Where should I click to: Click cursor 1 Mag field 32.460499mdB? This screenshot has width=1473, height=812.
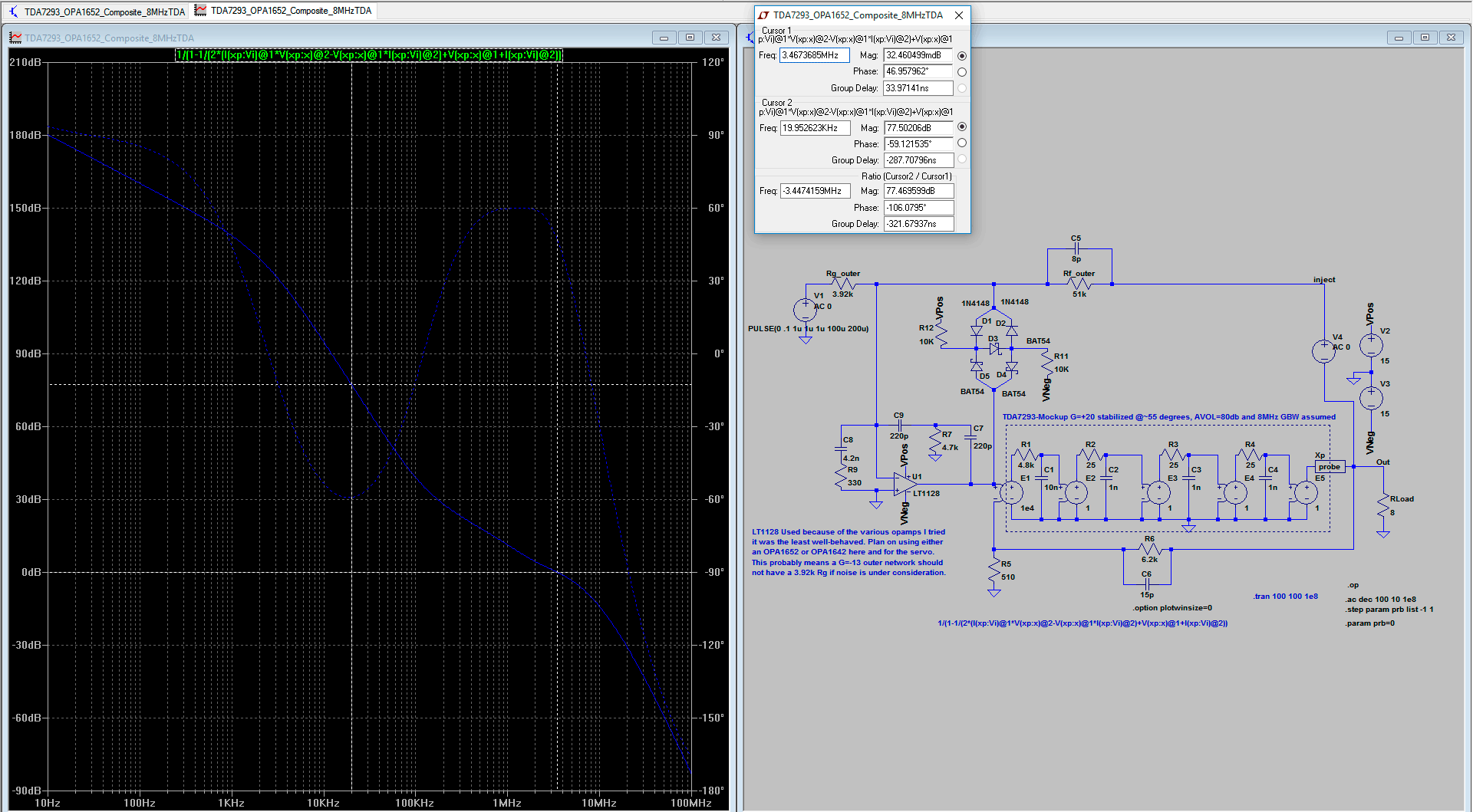[918, 55]
